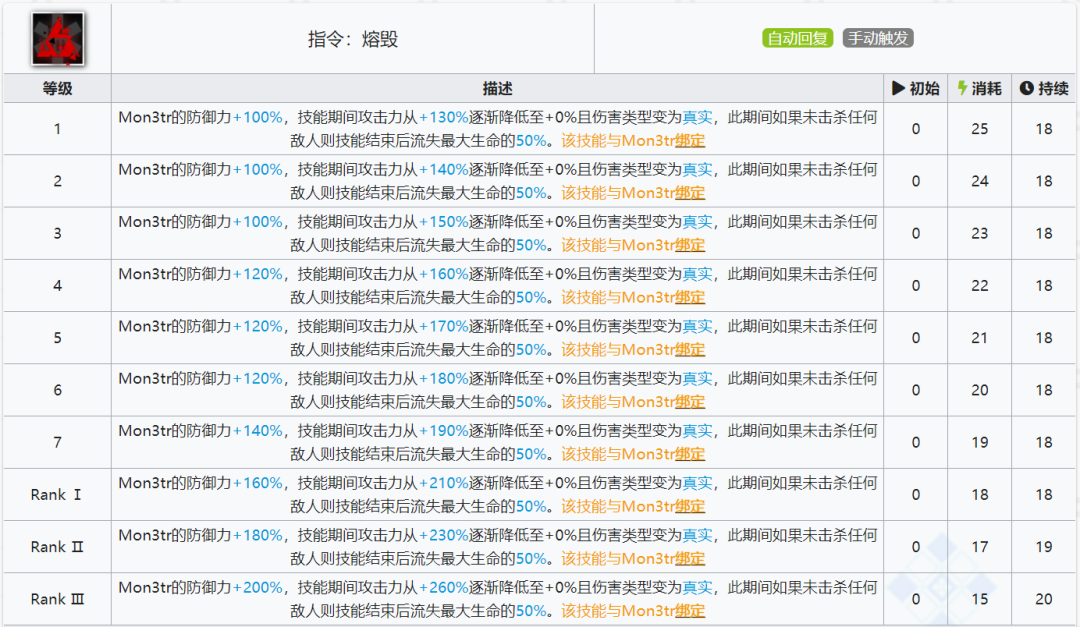Click the green lightning icon beside 消耗
The width and height of the screenshot is (1080, 627).
point(964,88)
